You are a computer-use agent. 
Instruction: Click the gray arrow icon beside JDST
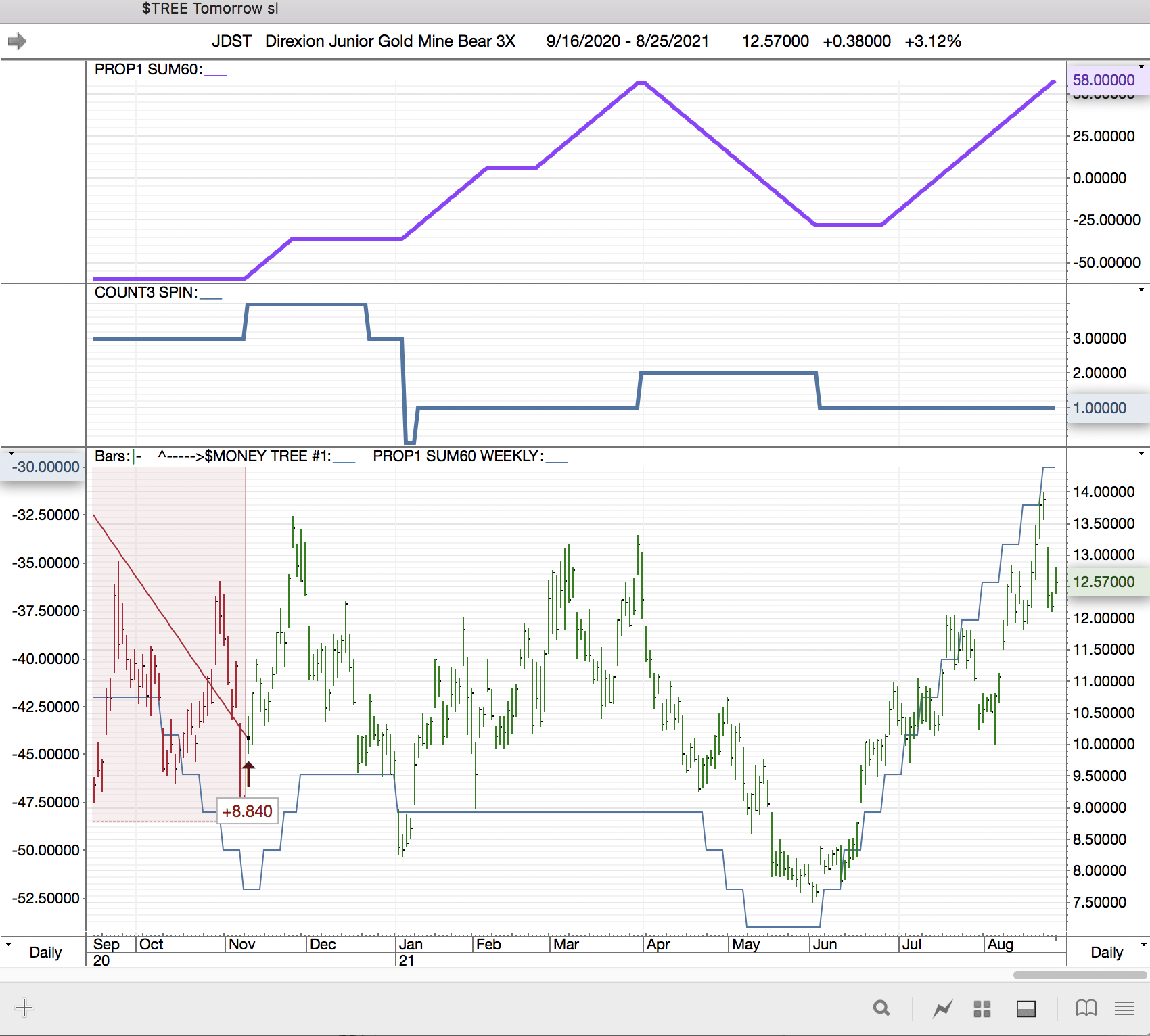(17, 41)
